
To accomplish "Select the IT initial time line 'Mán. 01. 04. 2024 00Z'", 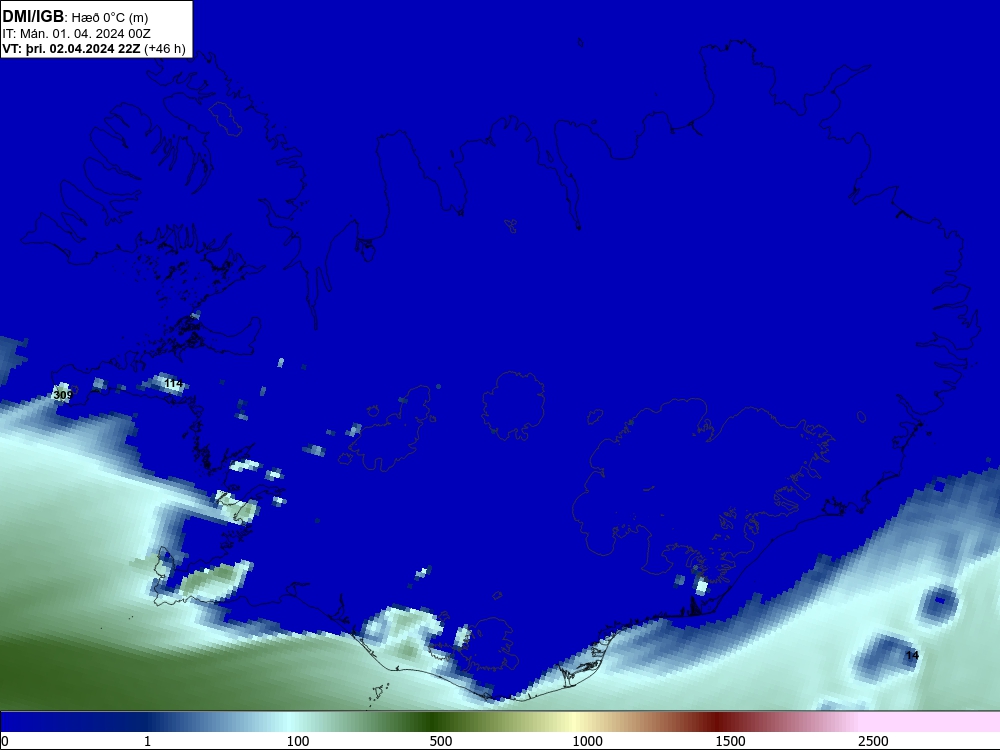I will [85, 34].
